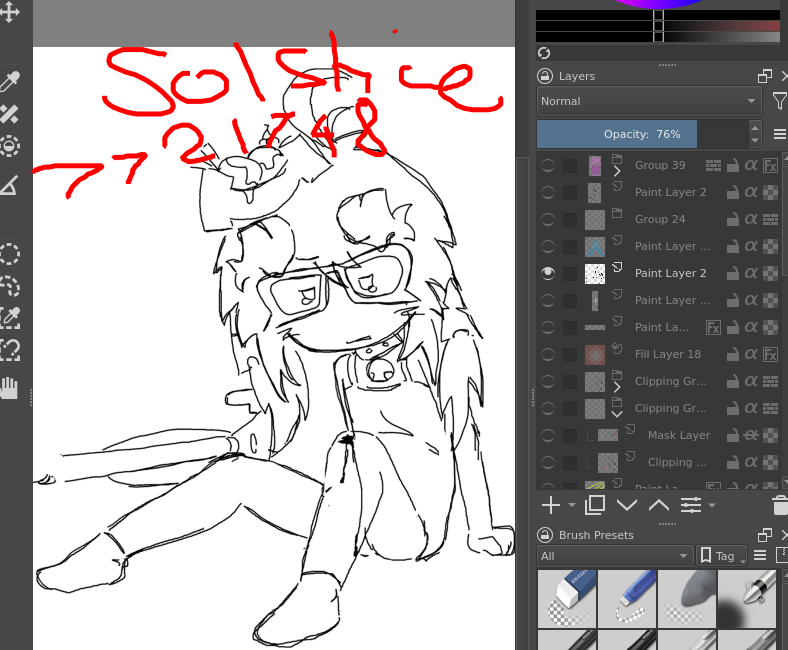The image size is (788, 650).
Task: Show the Group 24 layer
Action: [x=548, y=219]
